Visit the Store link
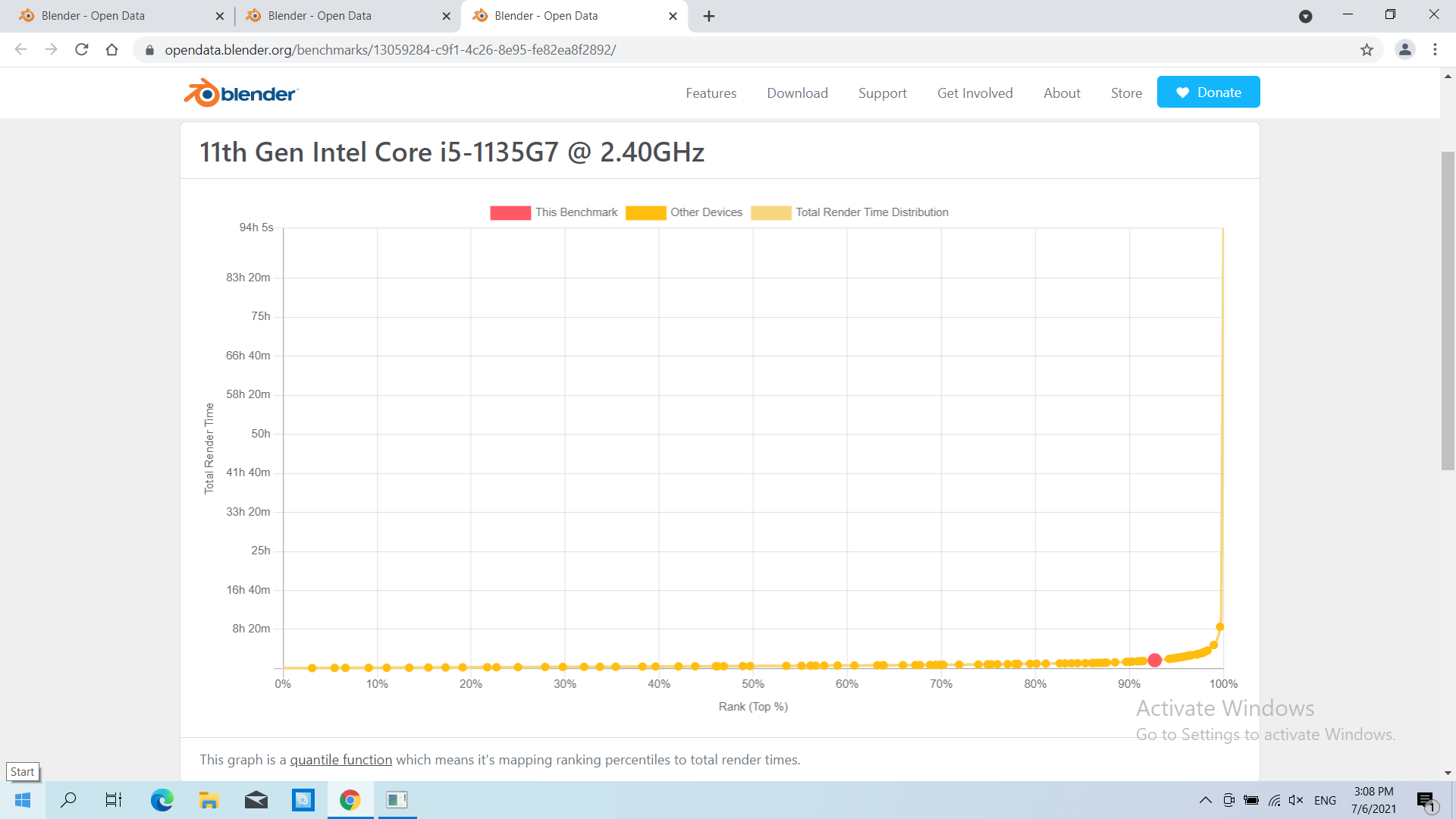Screen dimensions: 1456x819 tap(1126, 93)
